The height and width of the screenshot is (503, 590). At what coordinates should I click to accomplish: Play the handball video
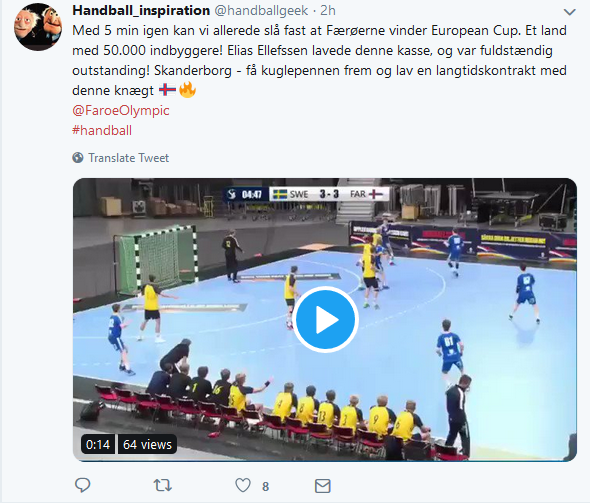325,319
